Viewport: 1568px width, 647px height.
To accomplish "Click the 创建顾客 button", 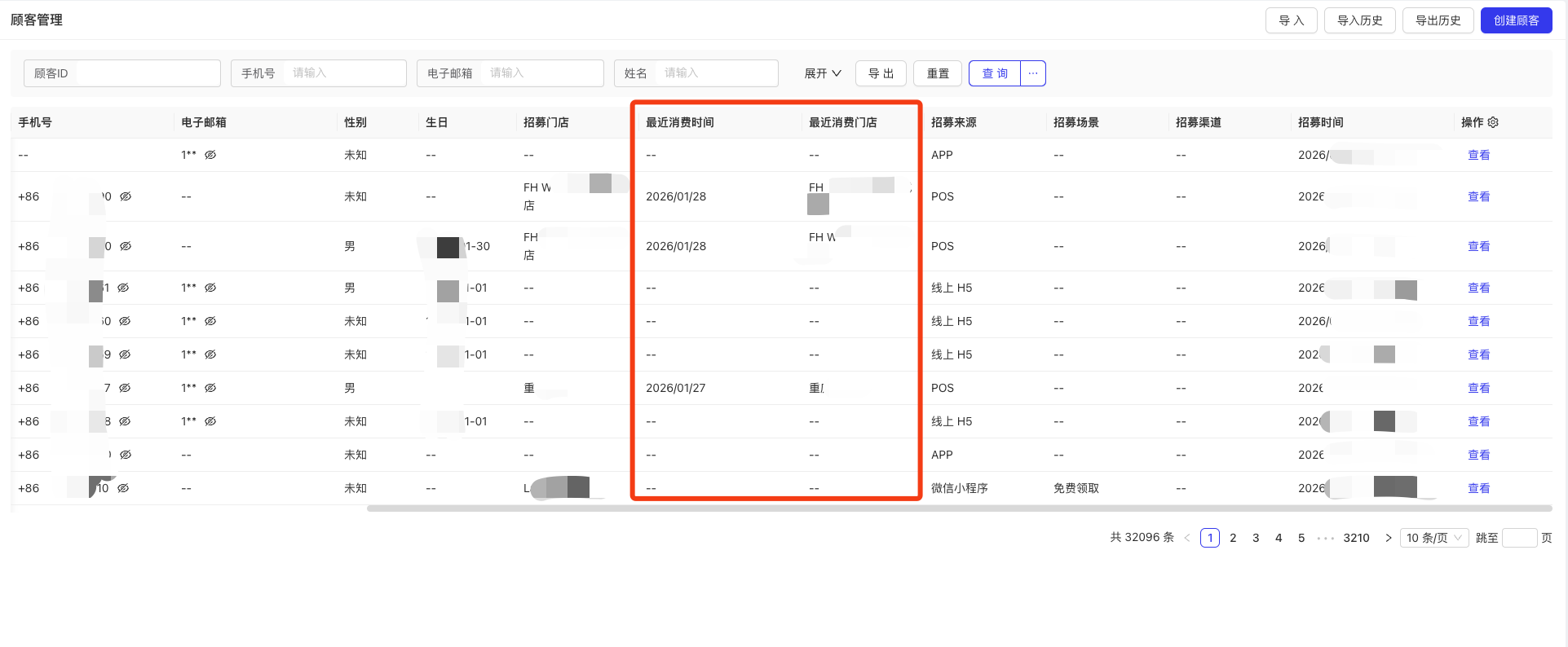I will coord(1516,20).
